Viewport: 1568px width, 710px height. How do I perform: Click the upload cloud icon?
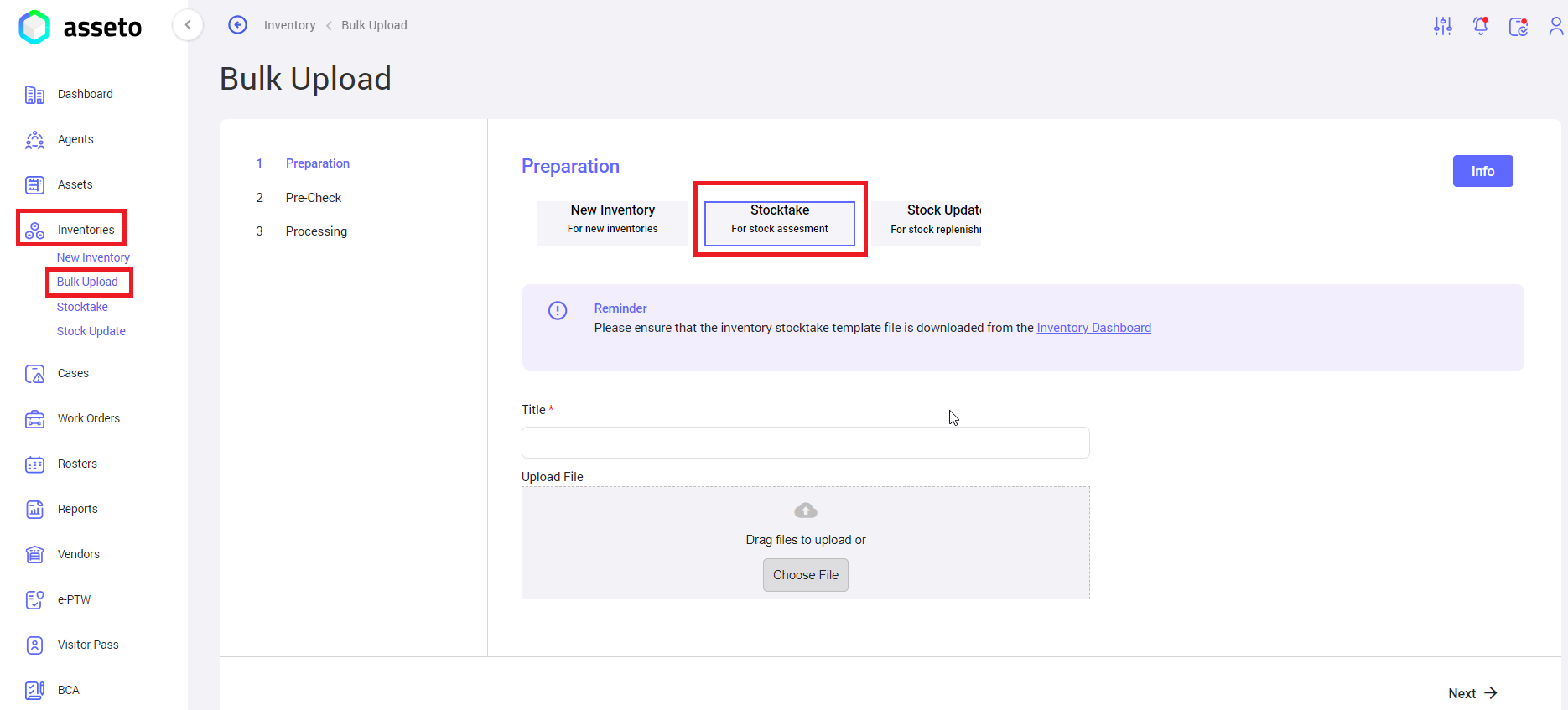pos(806,510)
